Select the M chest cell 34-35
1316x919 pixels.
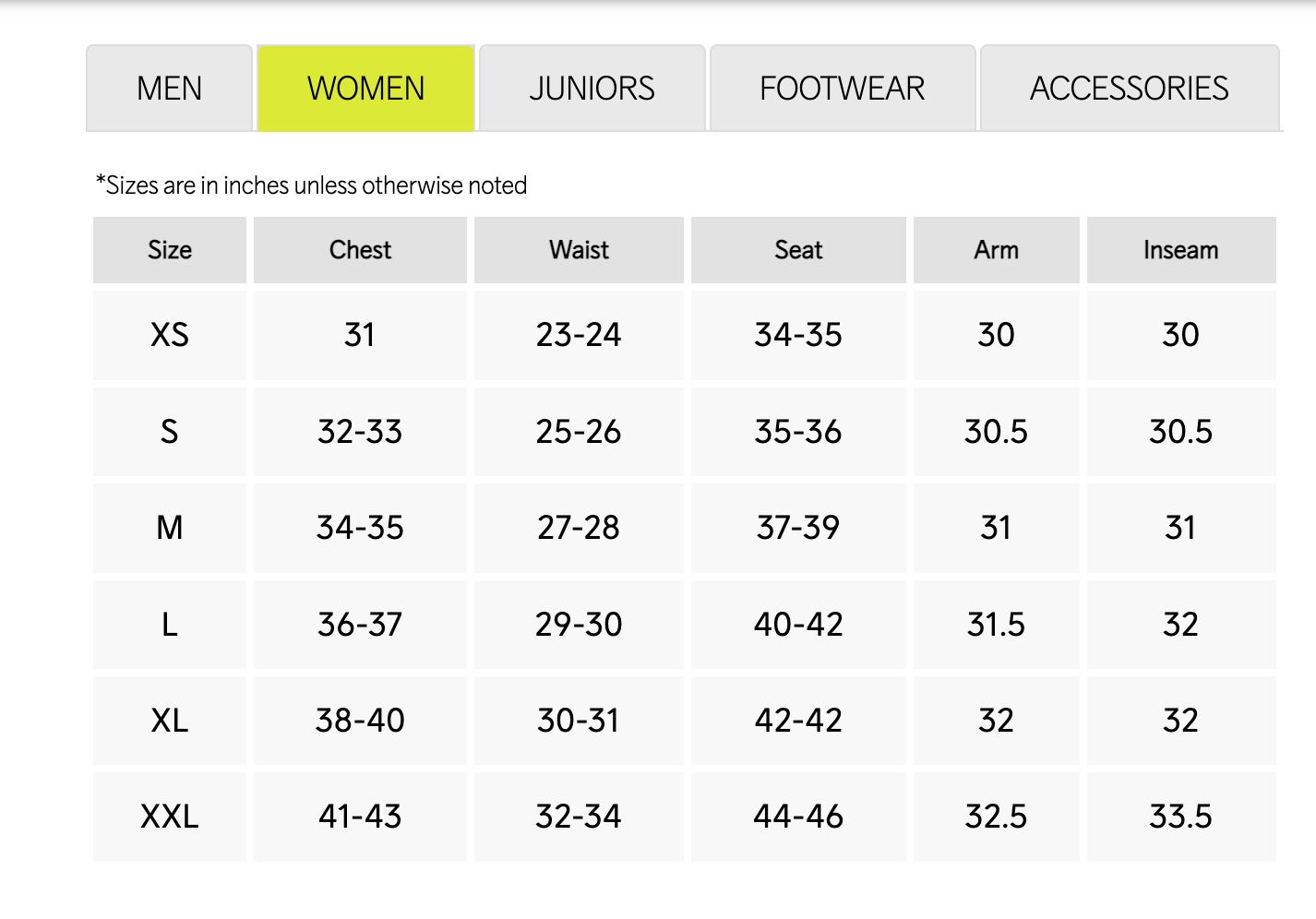(360, 528)
